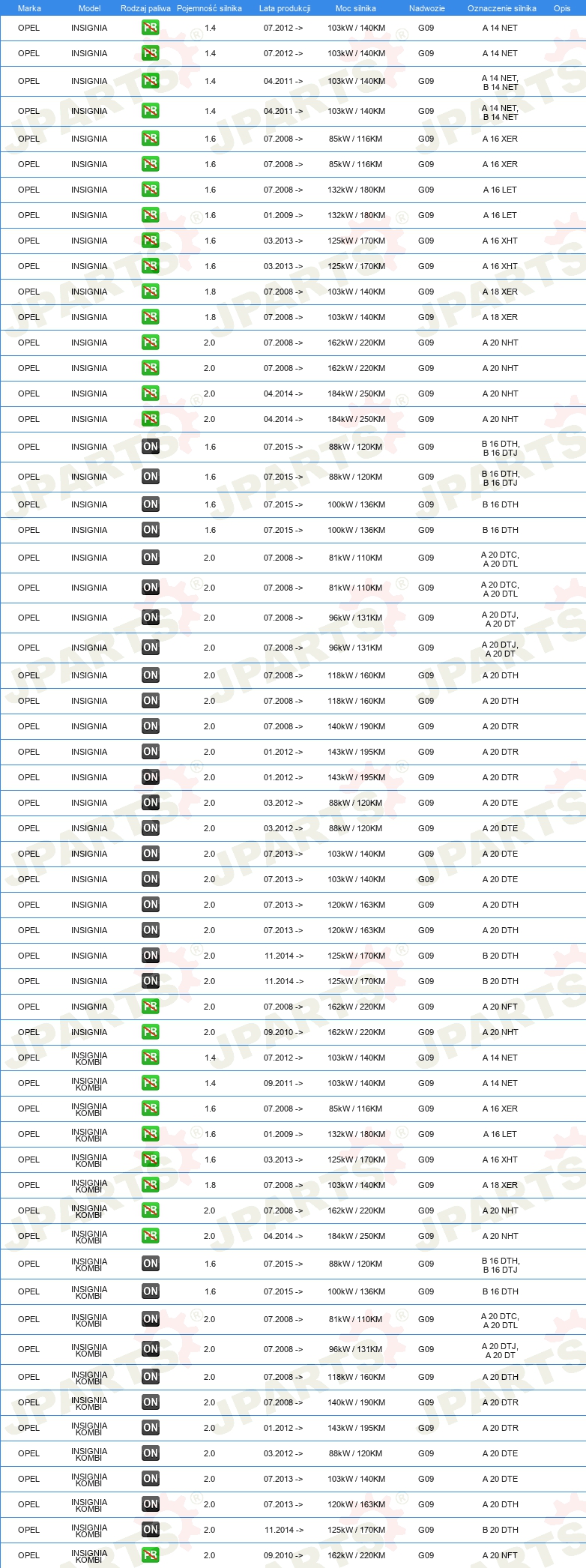
Task: Select the Moc silnika column header
Action: pyautogui.click(x=356, y=8)
